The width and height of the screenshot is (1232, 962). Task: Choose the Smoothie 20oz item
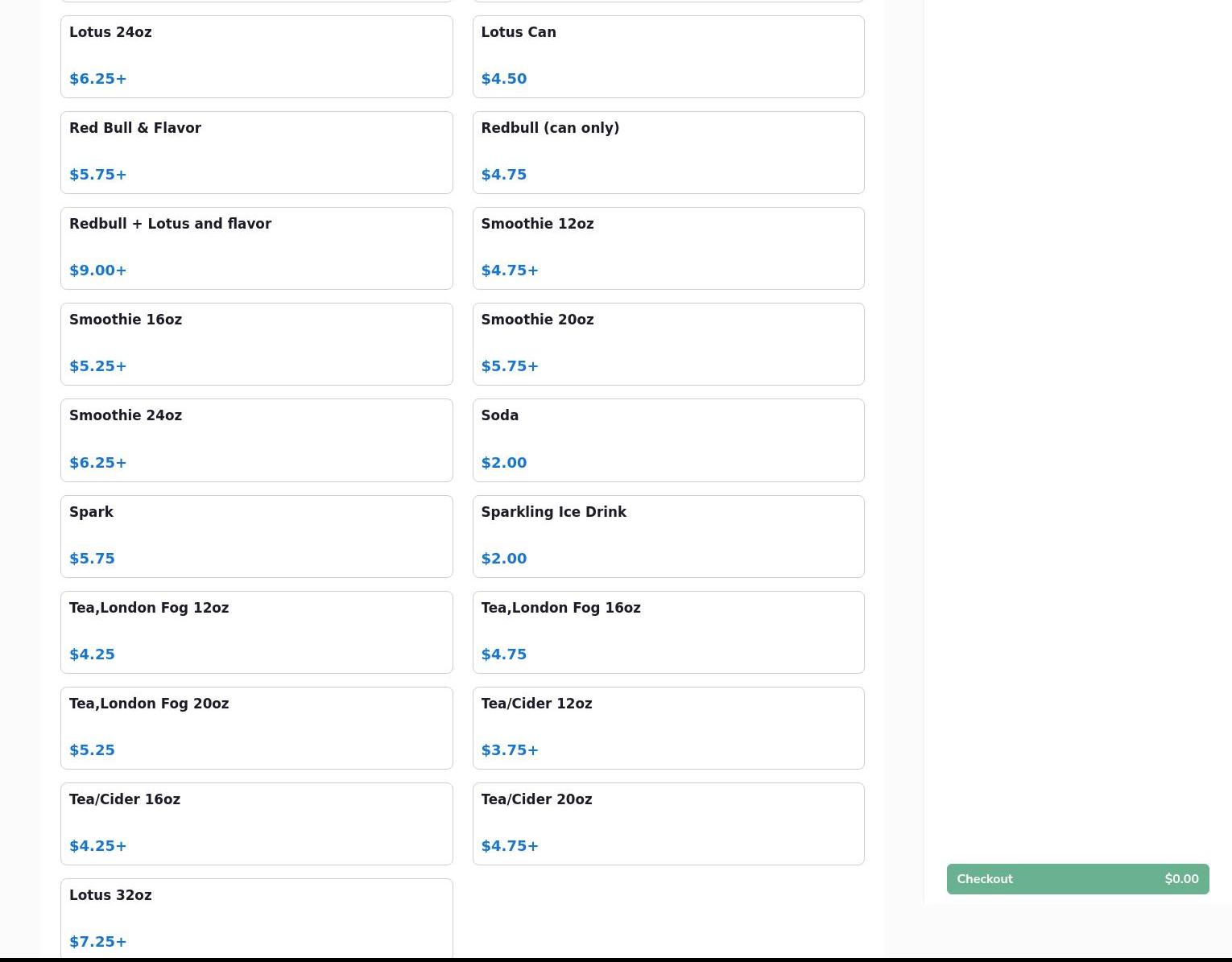point(668,344)
